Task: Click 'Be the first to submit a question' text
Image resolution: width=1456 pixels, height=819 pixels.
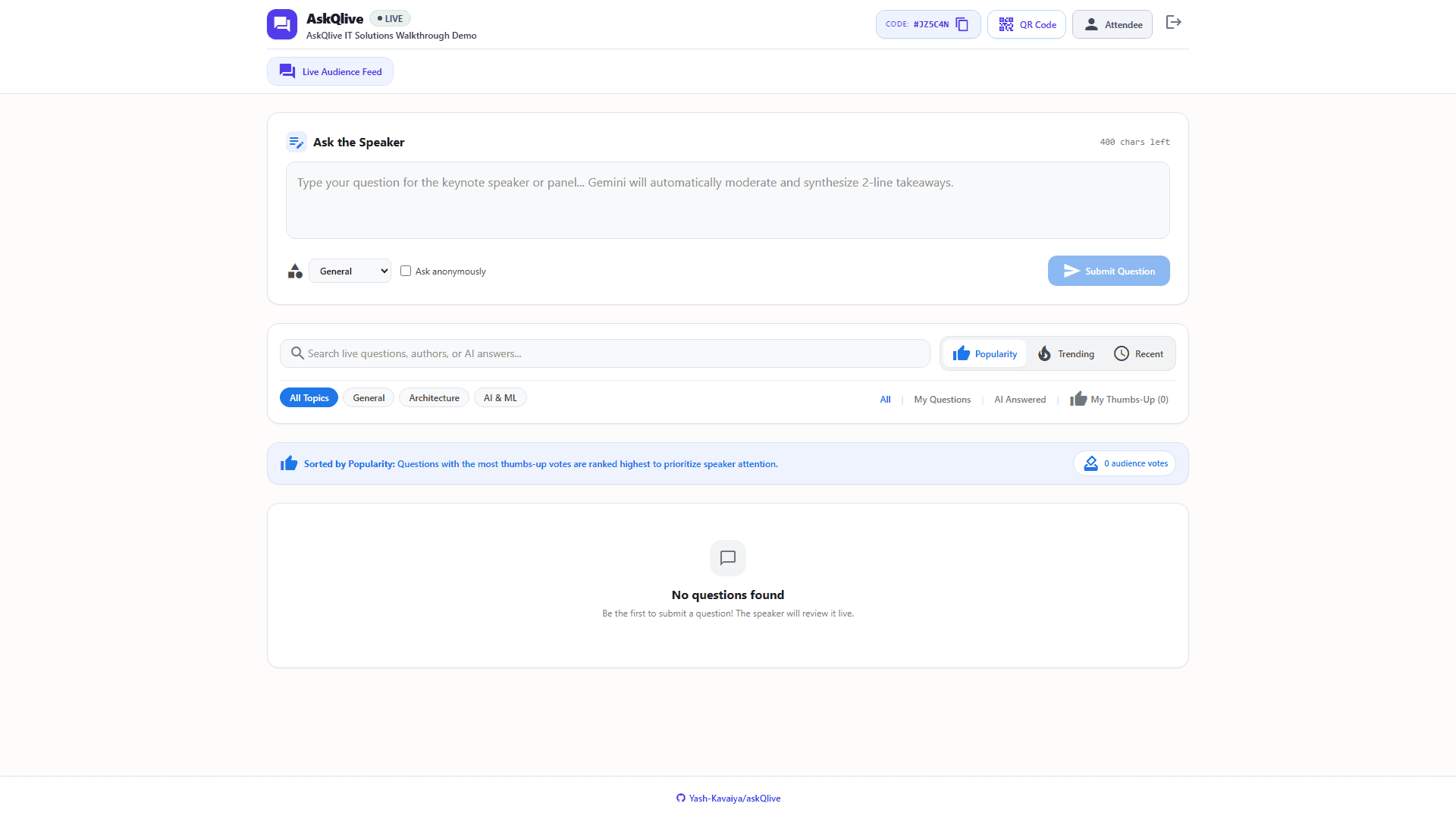Action: [728, 613]
